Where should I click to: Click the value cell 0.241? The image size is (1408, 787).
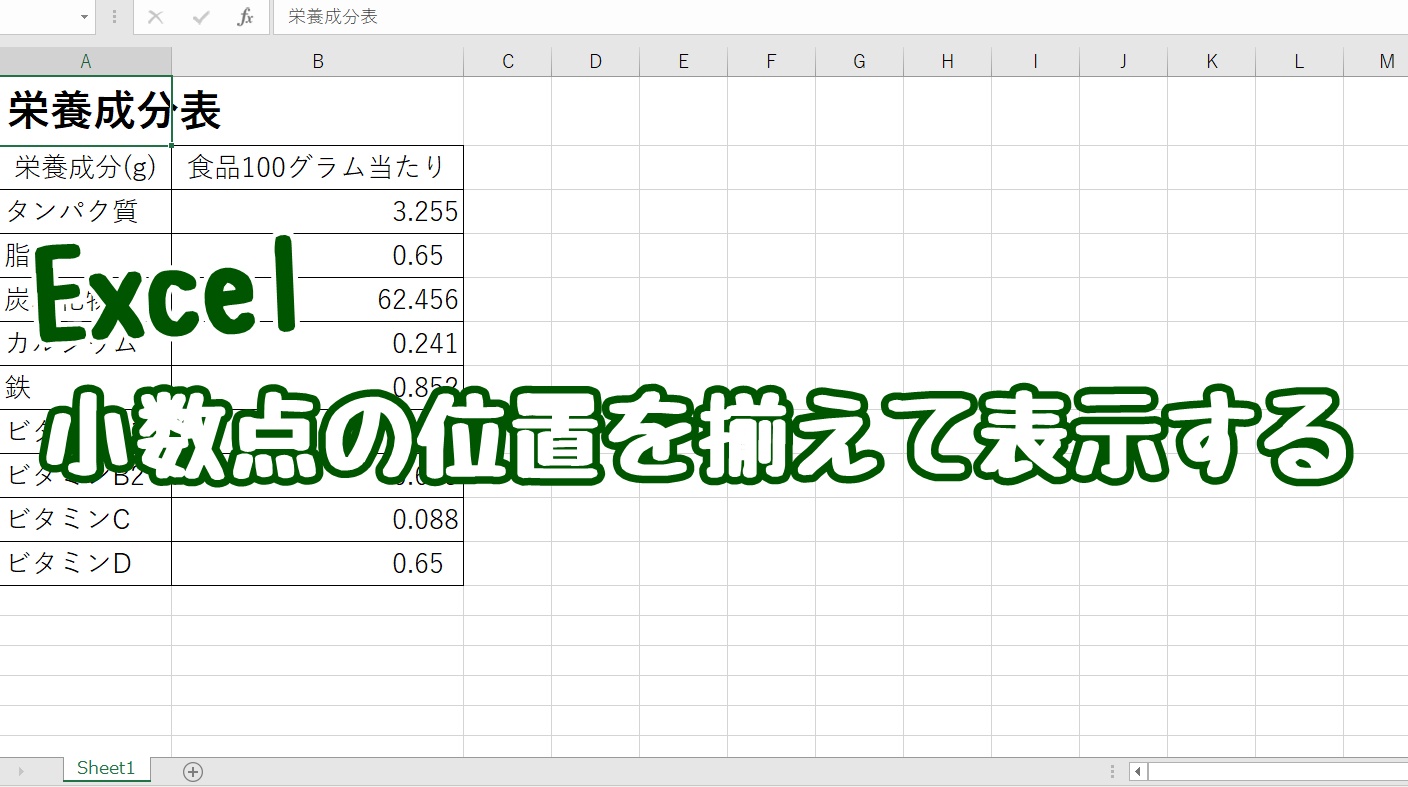tap(318, 344)
